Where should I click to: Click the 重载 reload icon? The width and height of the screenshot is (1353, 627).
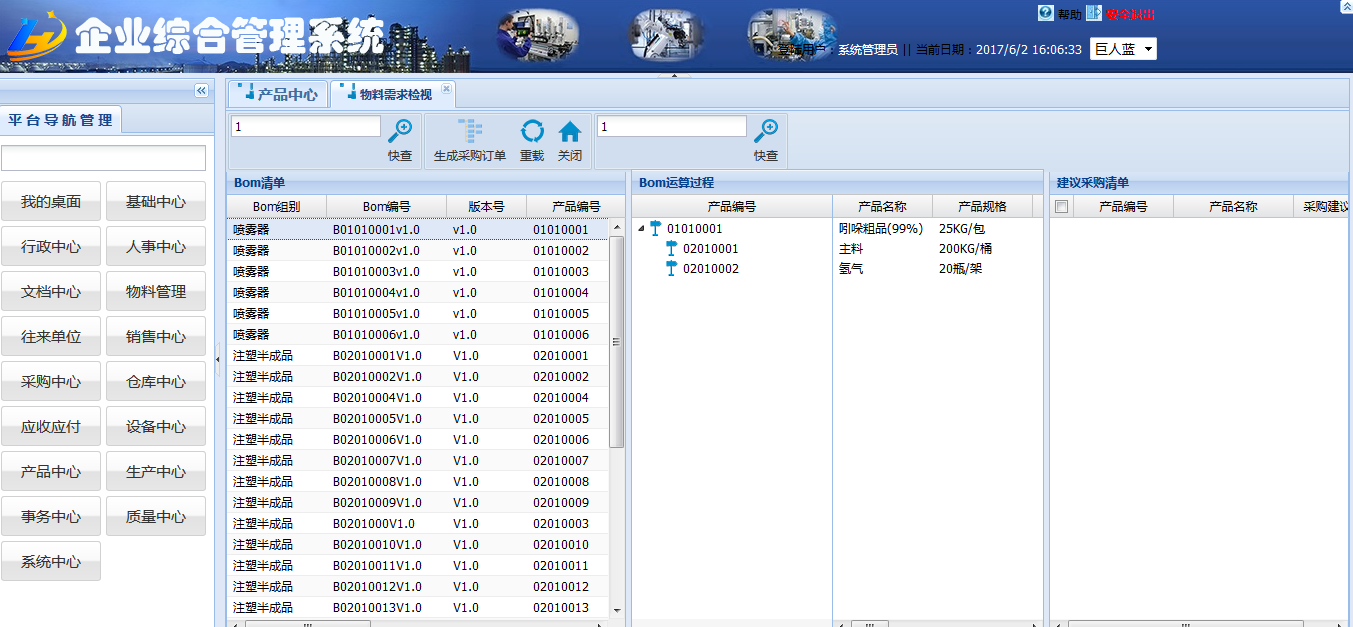click(x=532, y=132)
